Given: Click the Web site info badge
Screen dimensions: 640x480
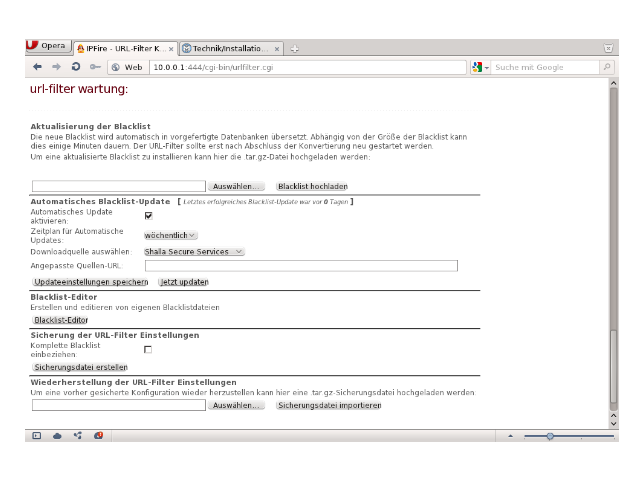Looking at the screenshot, I should 127,67.
